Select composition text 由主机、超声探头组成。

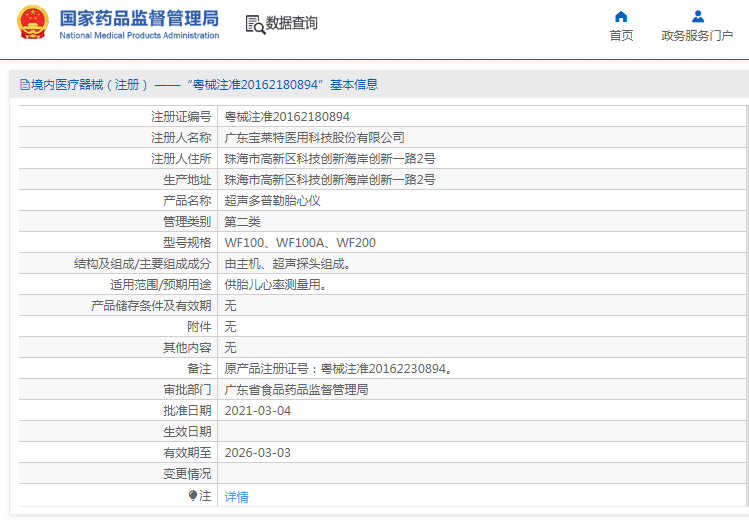288,264
